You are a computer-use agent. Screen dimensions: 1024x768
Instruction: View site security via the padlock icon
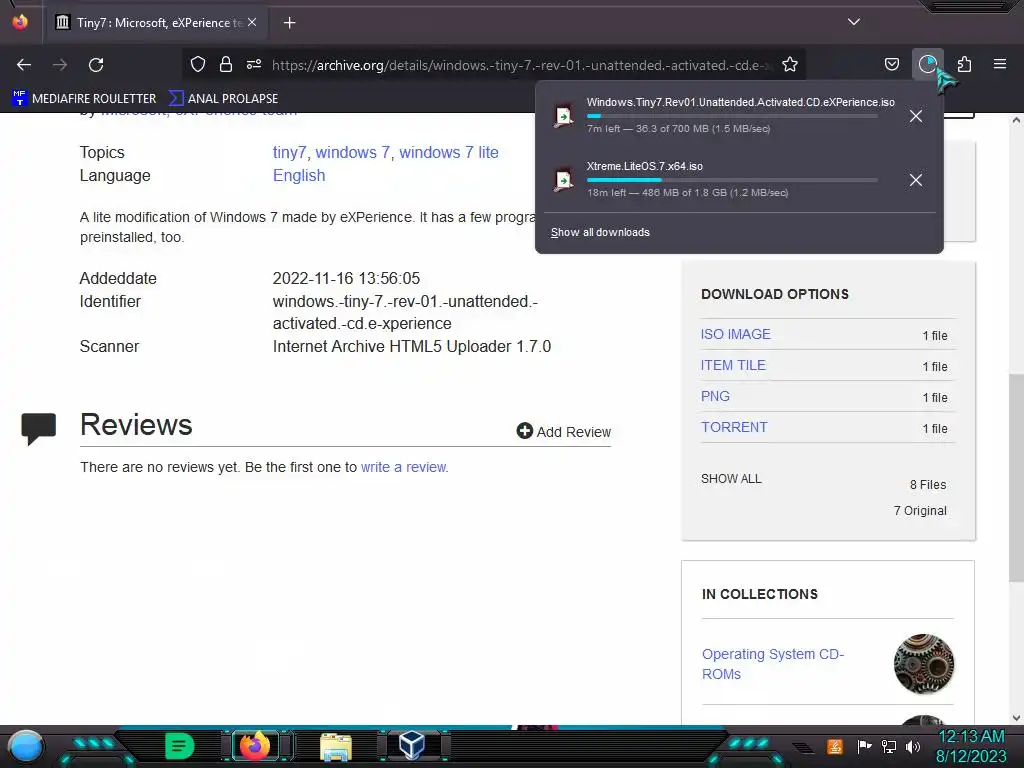(226, 65)
